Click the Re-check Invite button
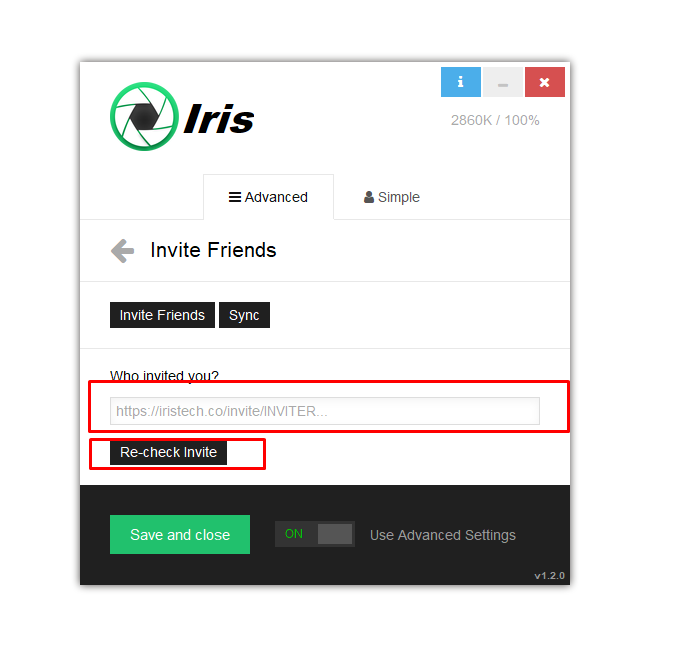Image resolution: width=695 pixels, height=650 pixels. click(x=168, y=452)
